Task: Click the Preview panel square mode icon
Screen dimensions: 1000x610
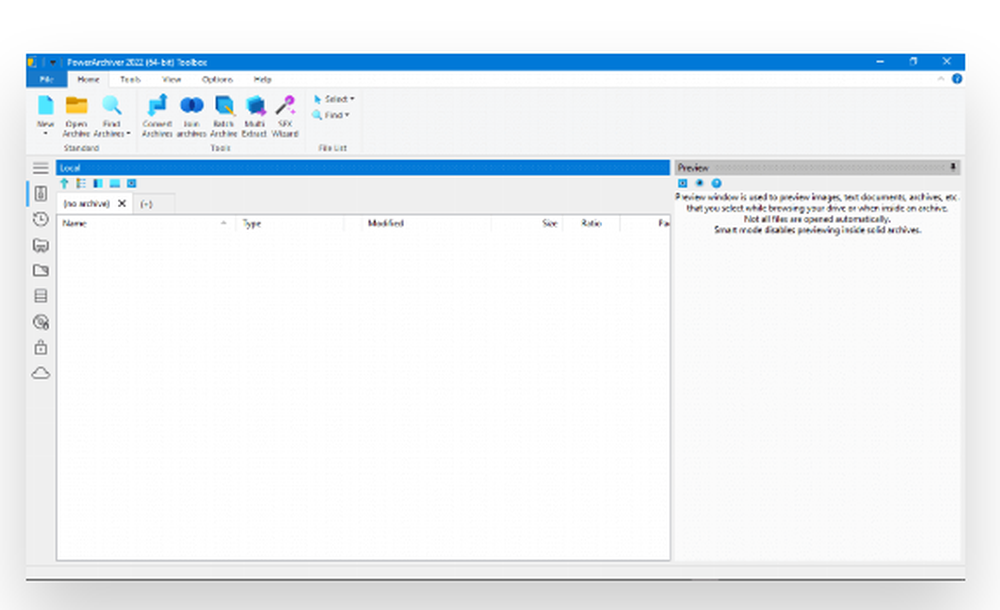Action: pyautogui.click(x=682, y=183)
